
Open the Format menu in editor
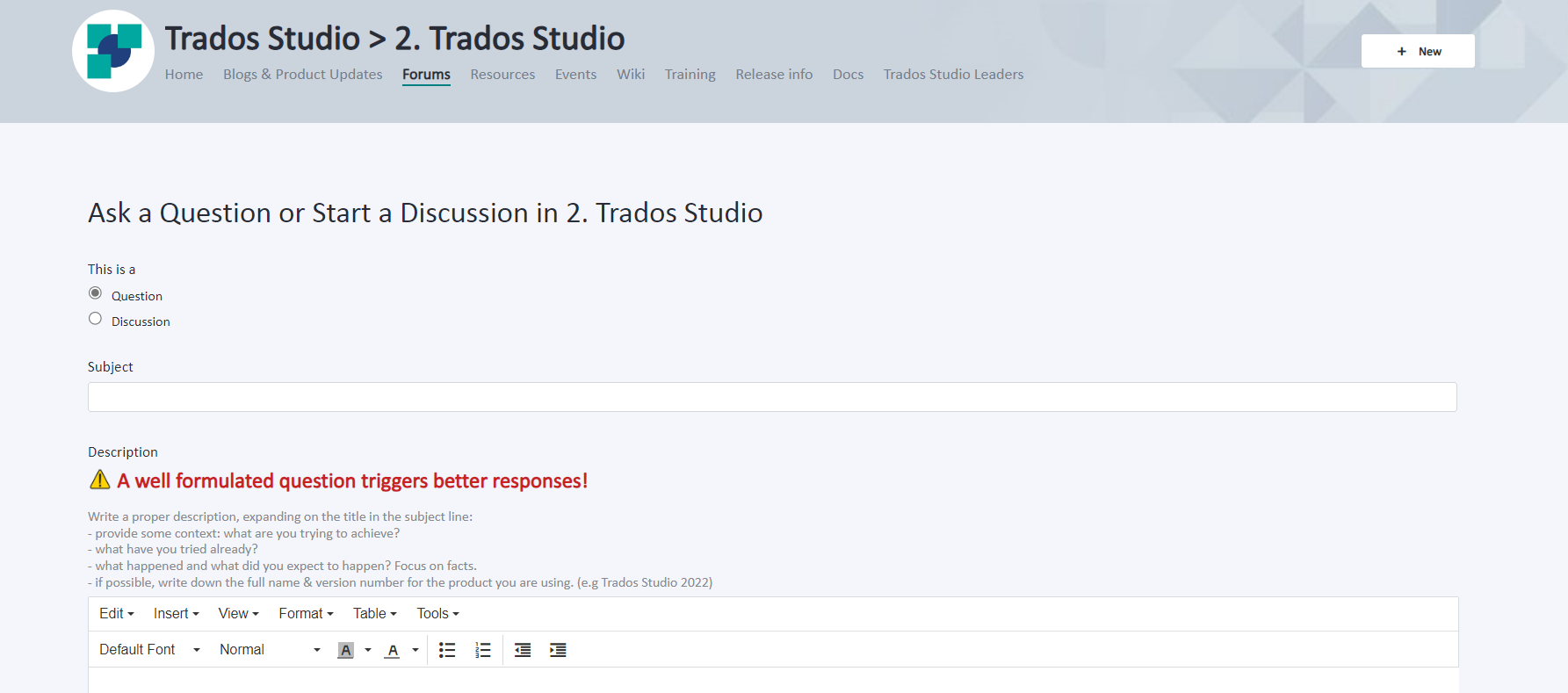point(307,614)
